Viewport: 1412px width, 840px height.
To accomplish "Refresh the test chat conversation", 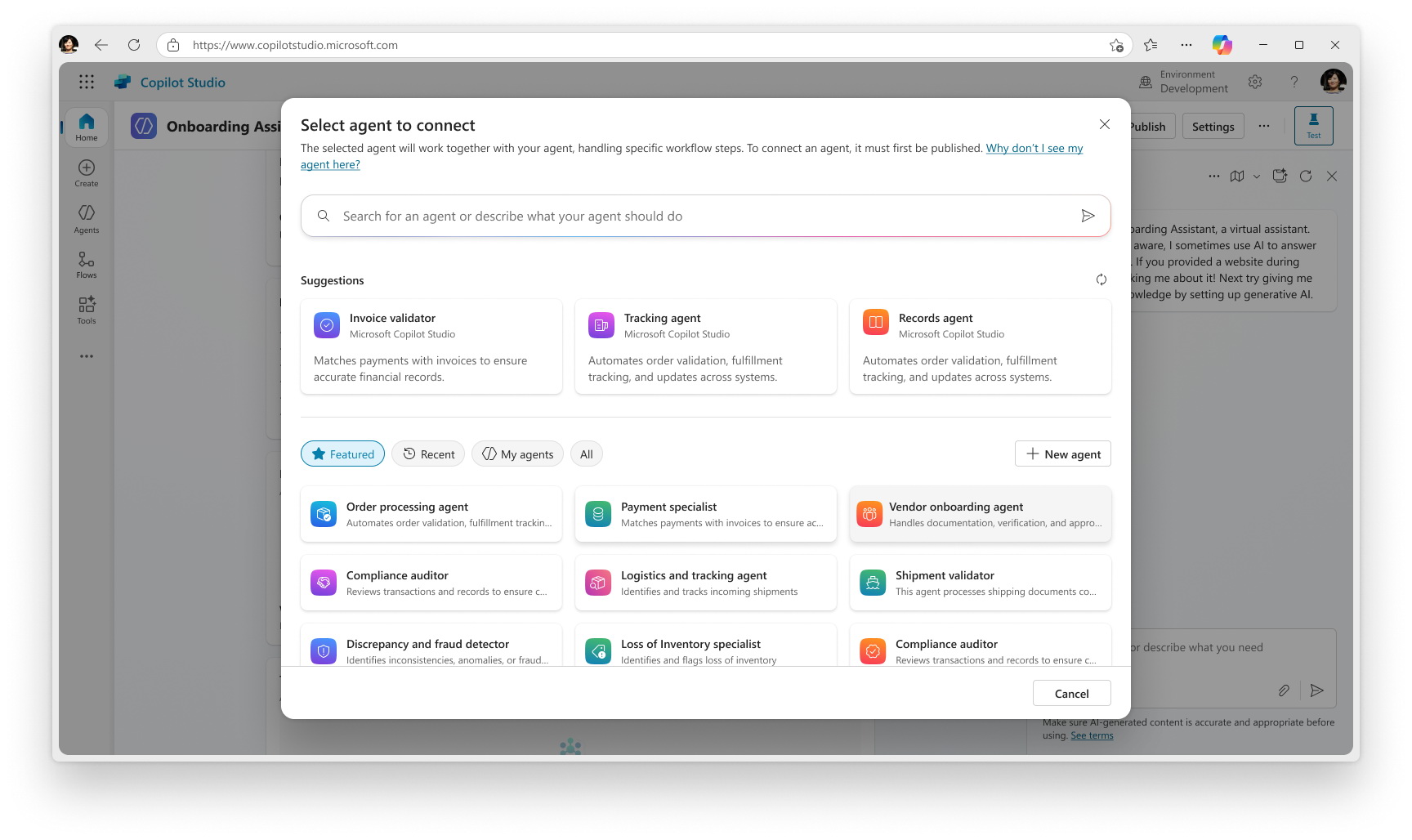I will (1306, 176).
